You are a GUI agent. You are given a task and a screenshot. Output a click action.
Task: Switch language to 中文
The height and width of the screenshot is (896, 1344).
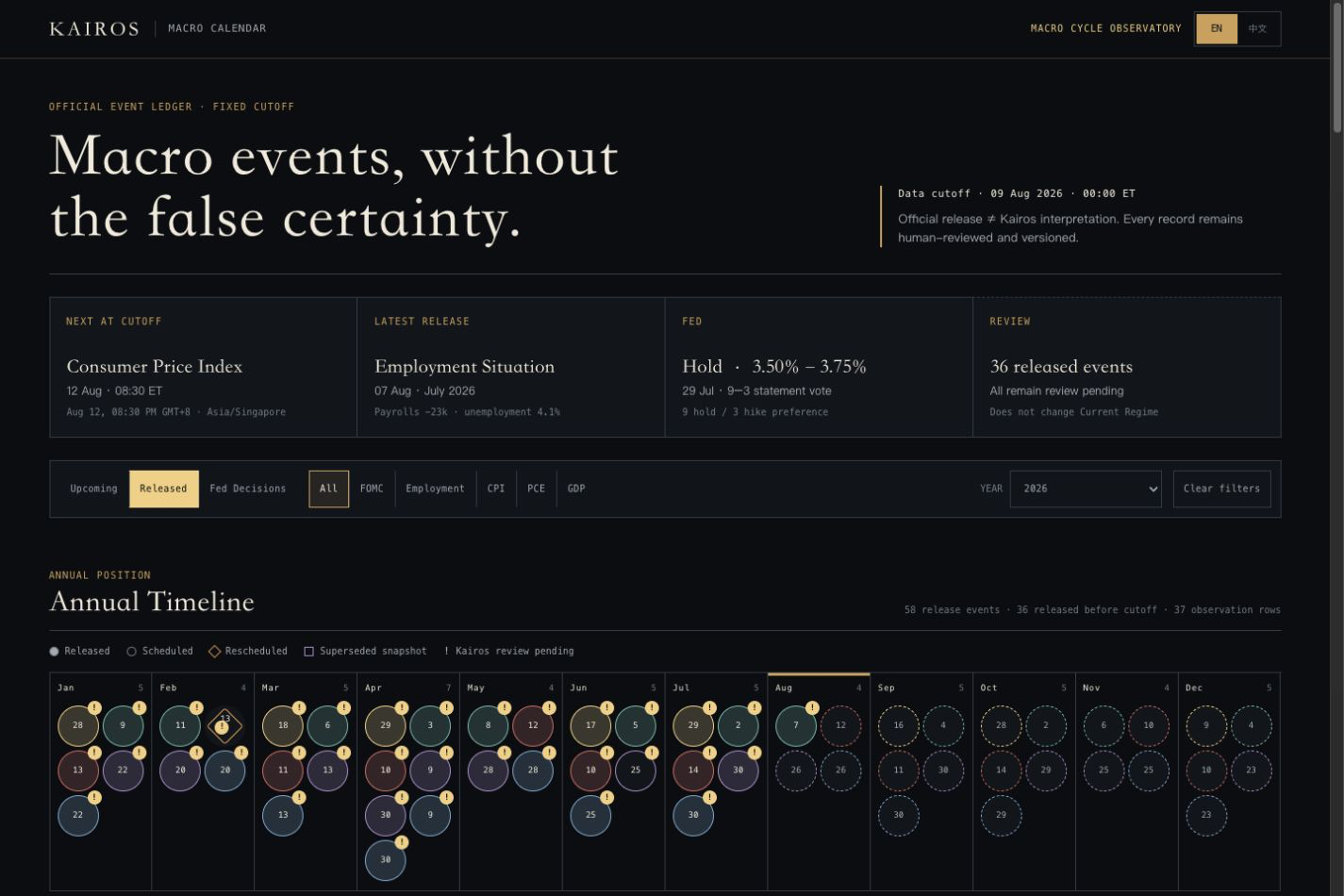point(1258,28)
